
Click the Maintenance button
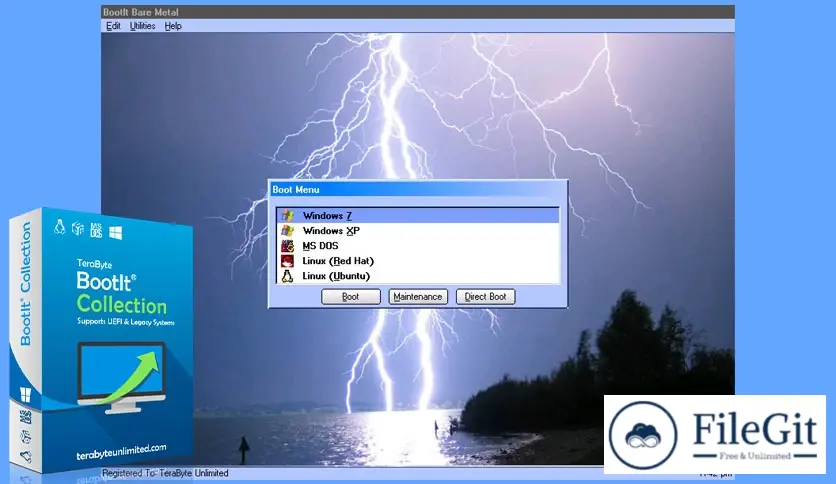coord(417,296)
